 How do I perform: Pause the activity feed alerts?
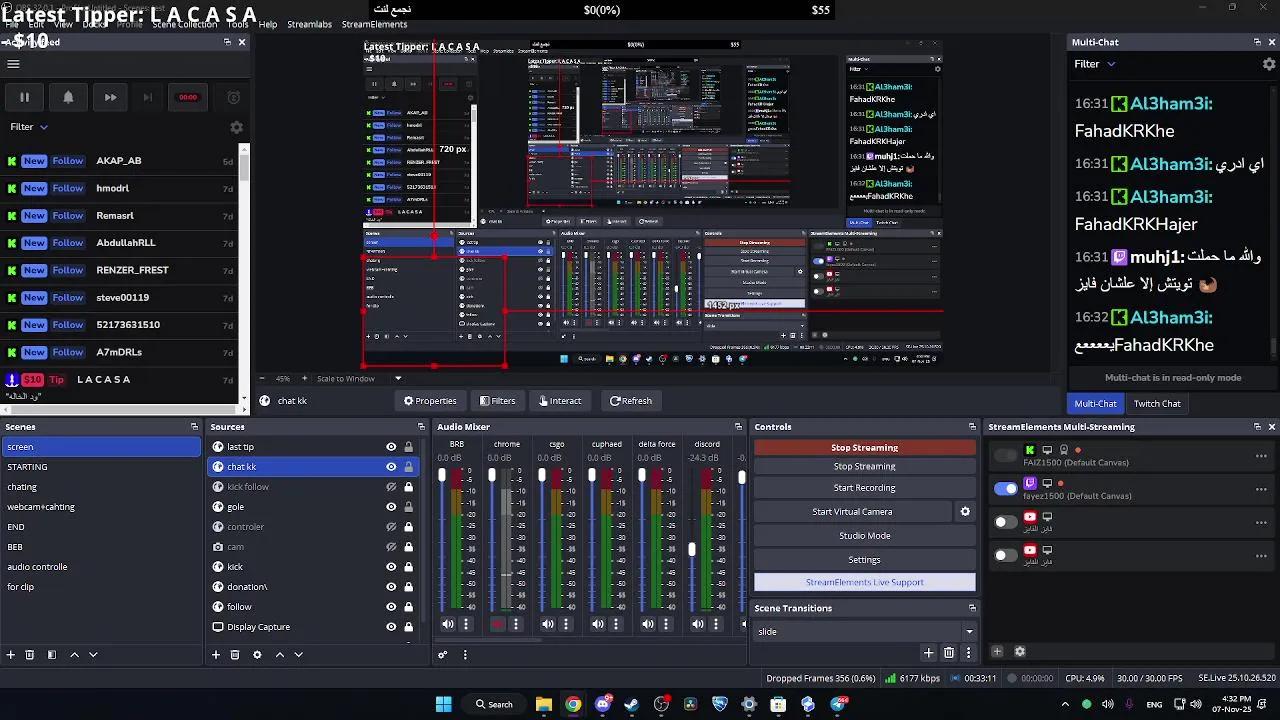tap(24, 97)
